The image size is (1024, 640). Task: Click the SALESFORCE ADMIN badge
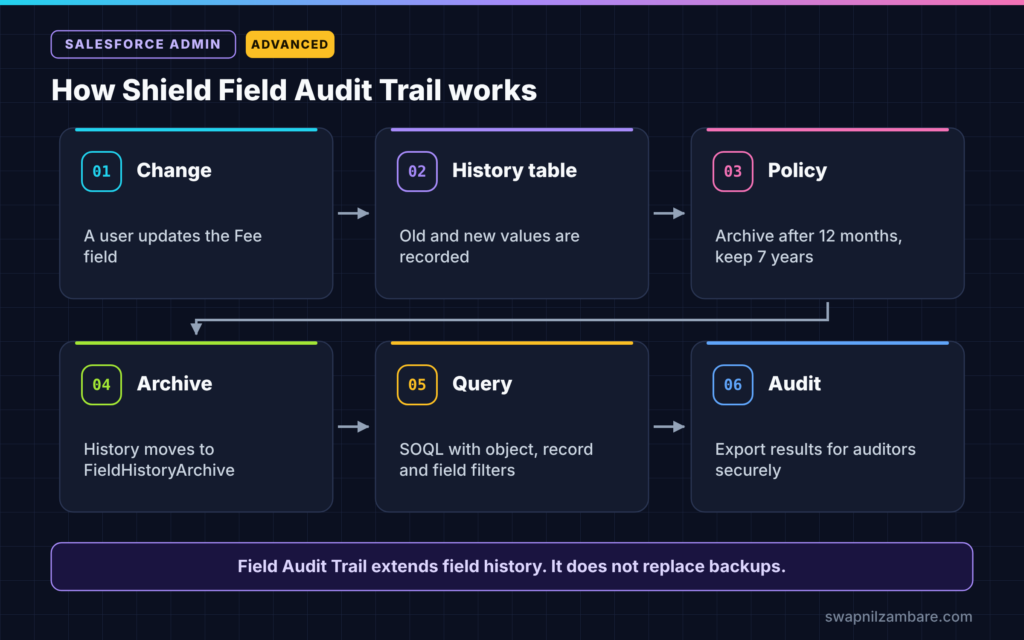pyautogui.click(x=143, y=44)
